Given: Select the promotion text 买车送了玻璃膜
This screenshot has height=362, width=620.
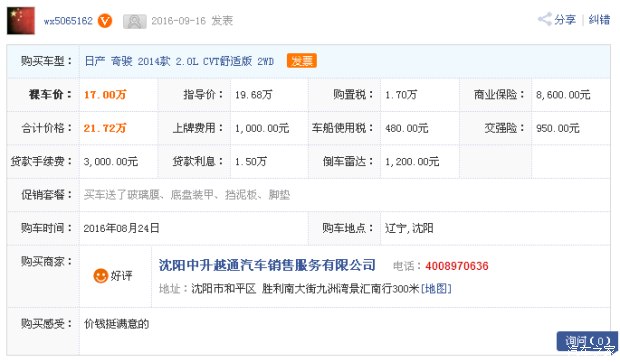Looking at the screenshot, I should (122, 195).
